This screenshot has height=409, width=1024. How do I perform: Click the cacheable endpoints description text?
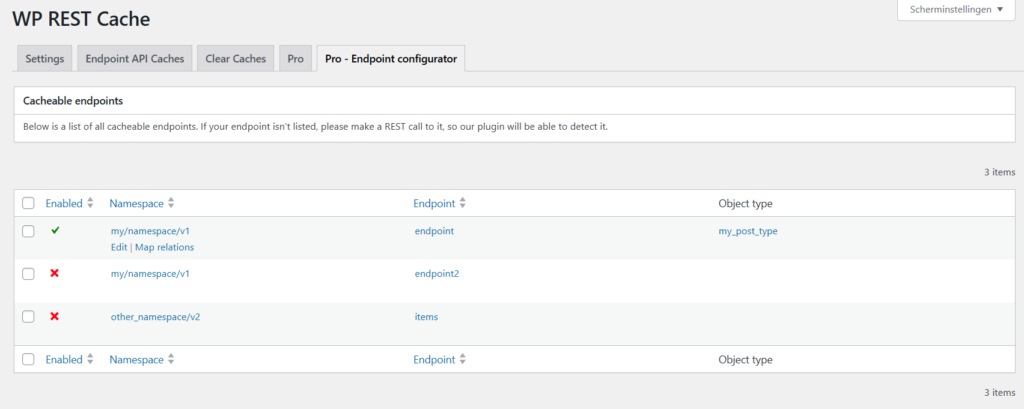(x=315, y=127)
